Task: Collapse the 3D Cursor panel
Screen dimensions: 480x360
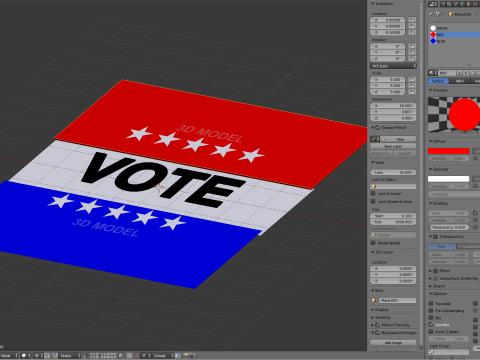Action: pos(373,252)
